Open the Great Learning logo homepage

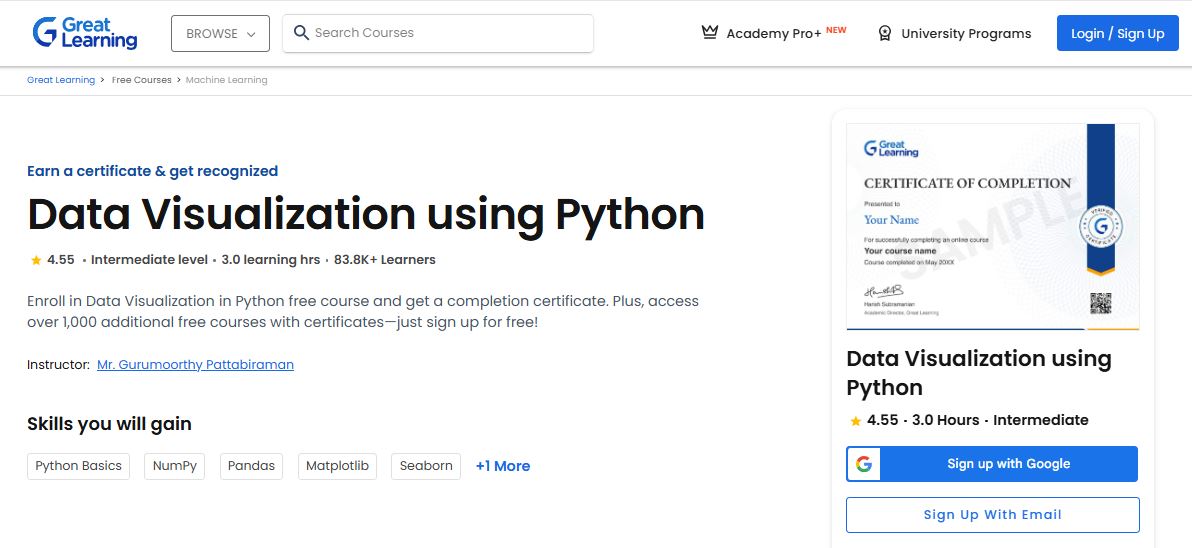point(84,33)
